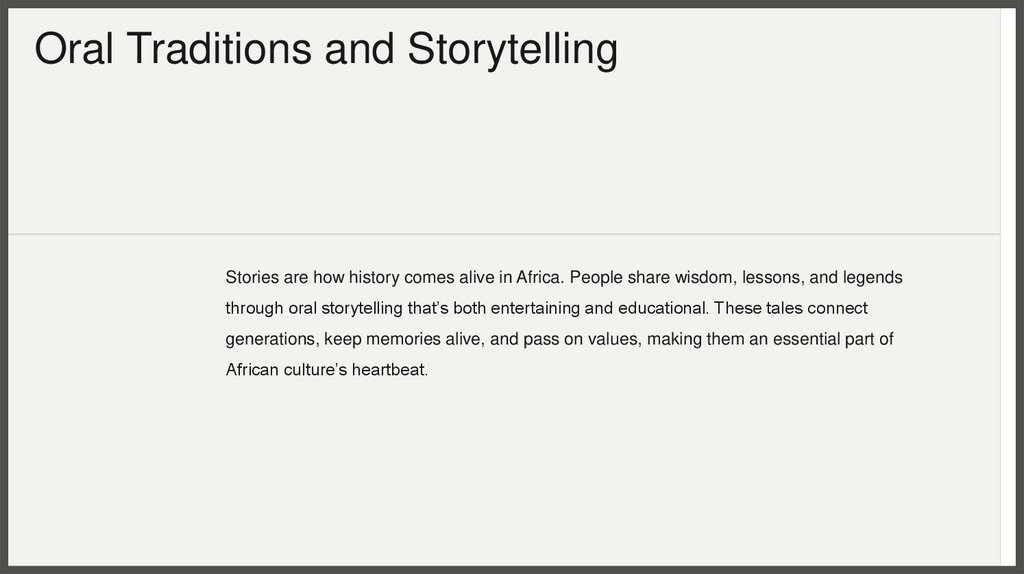This screenshot has width=1024, height=574.
Task: Click the phrase "These tales connect"
Action: [790, 308]
